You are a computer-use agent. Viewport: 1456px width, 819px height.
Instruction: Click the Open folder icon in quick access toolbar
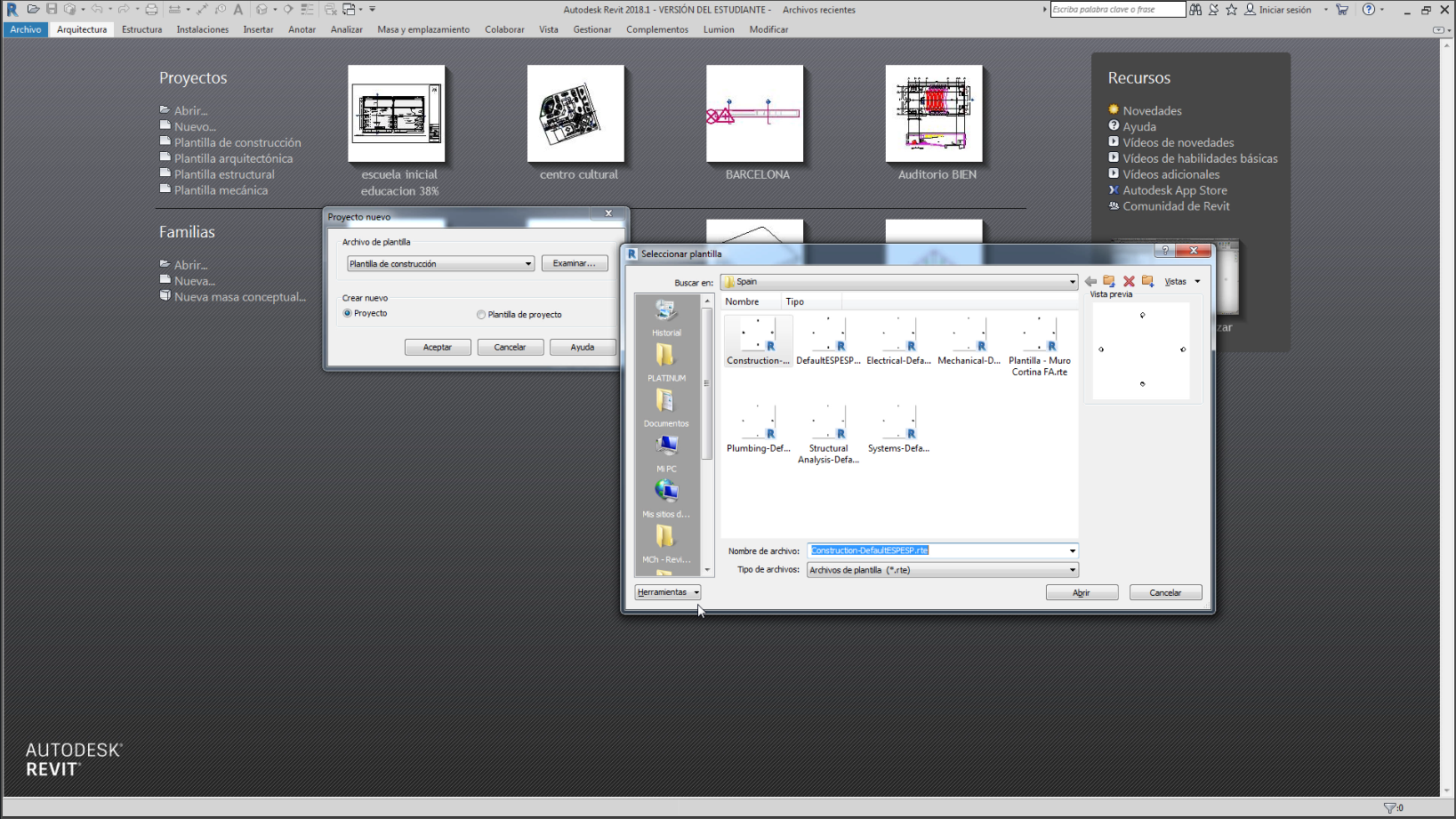33,9
